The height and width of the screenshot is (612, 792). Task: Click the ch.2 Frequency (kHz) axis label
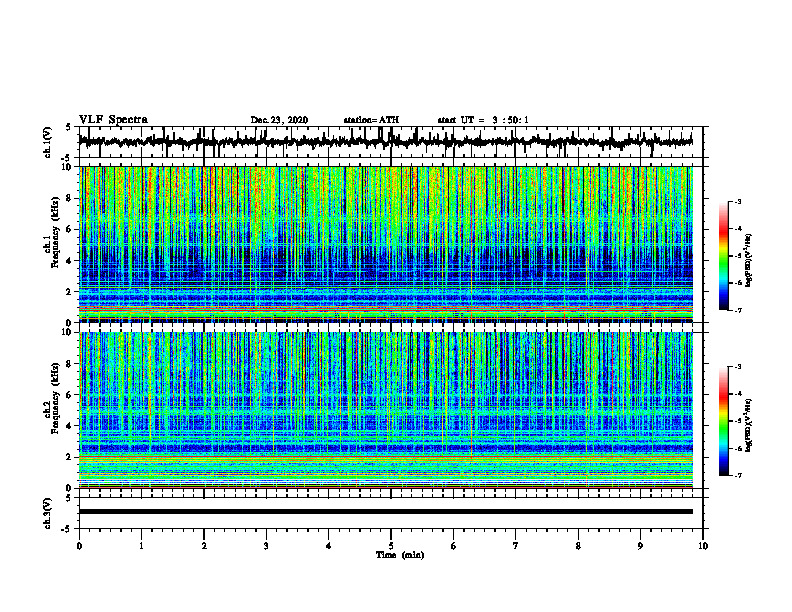pyautogui.click(x=52, y=398)
